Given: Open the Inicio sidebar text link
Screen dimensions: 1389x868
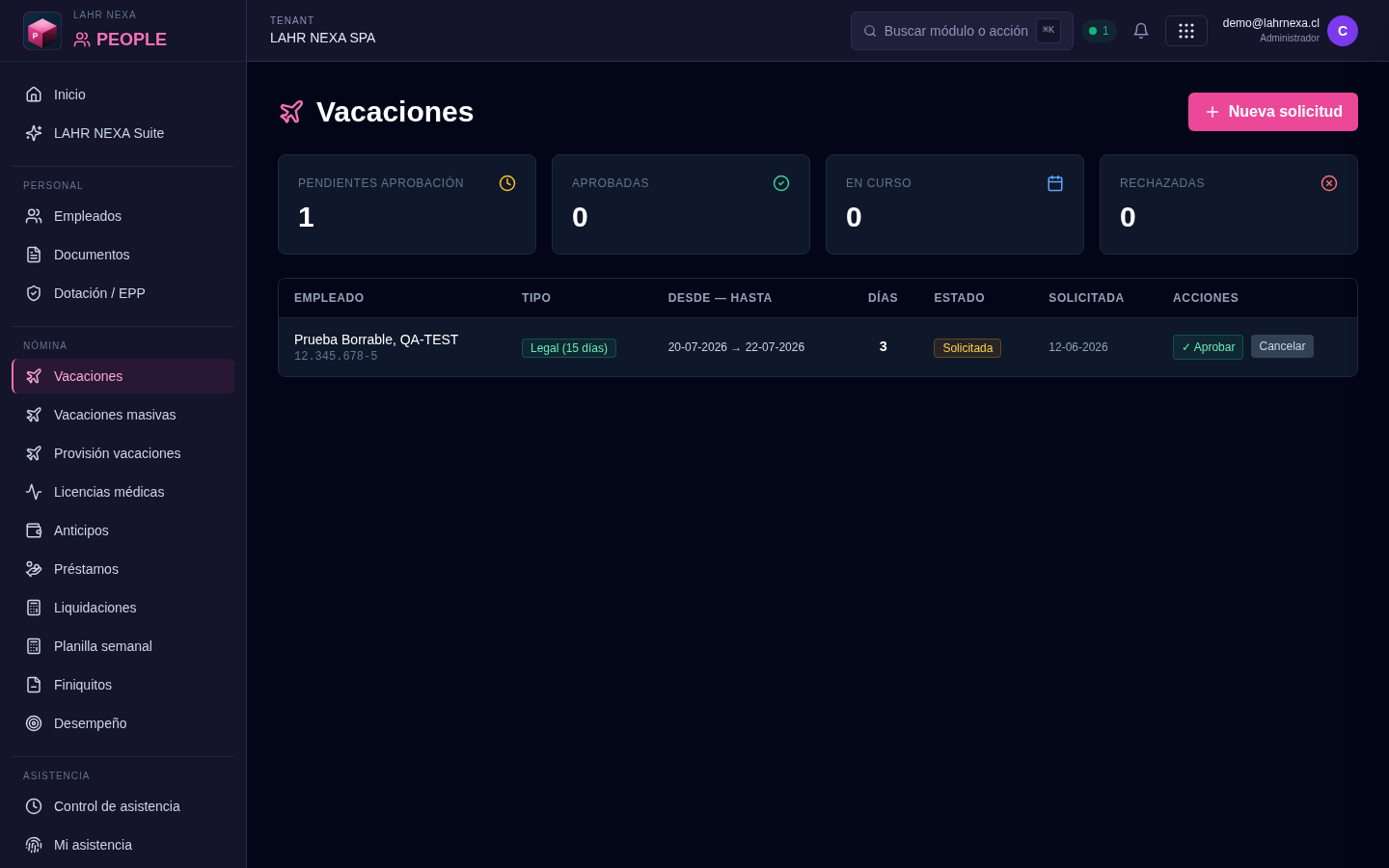Looking at the screenshot, I should tap(69, 95).
